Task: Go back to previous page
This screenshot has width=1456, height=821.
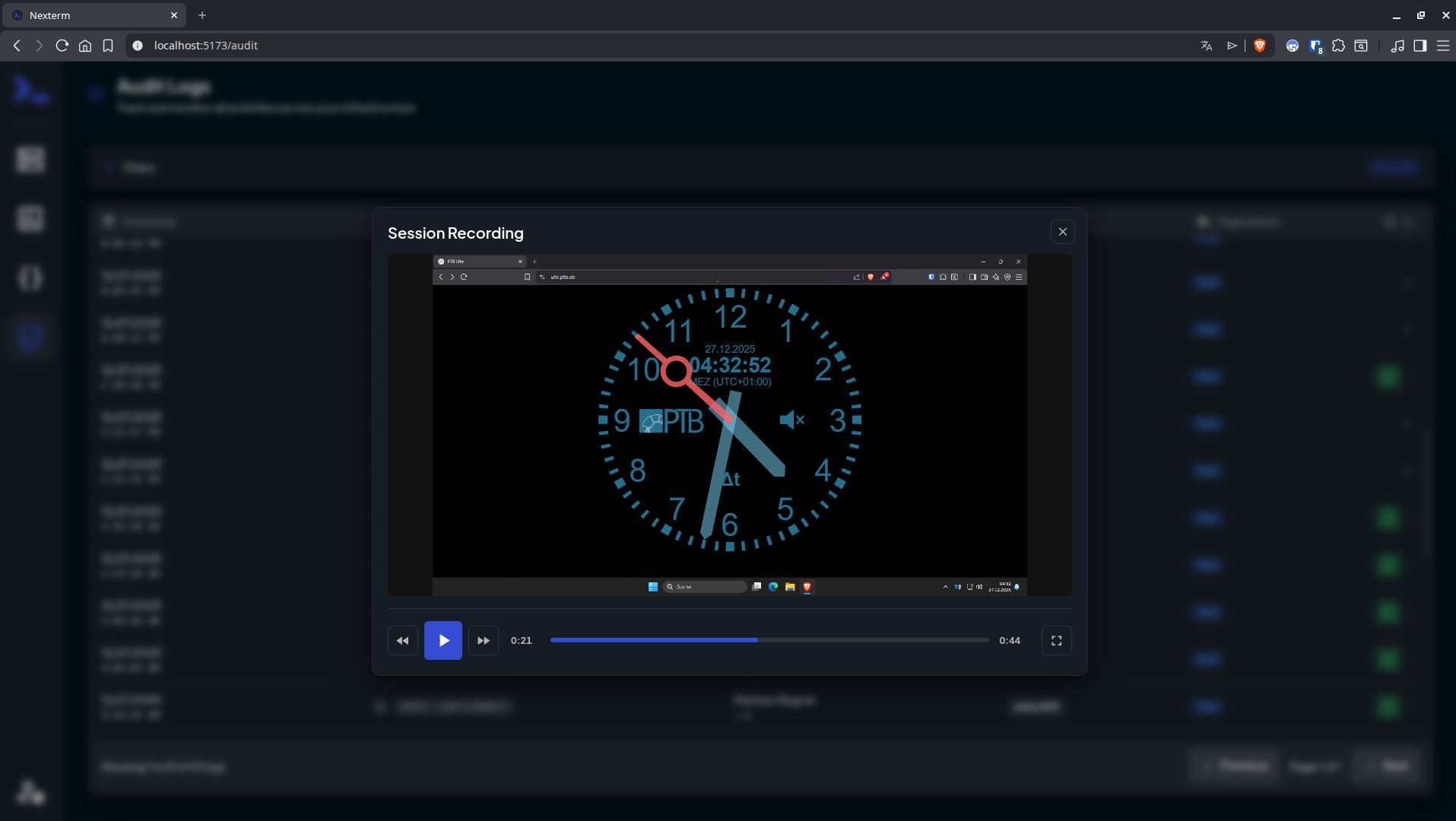Action: (17, 46)
